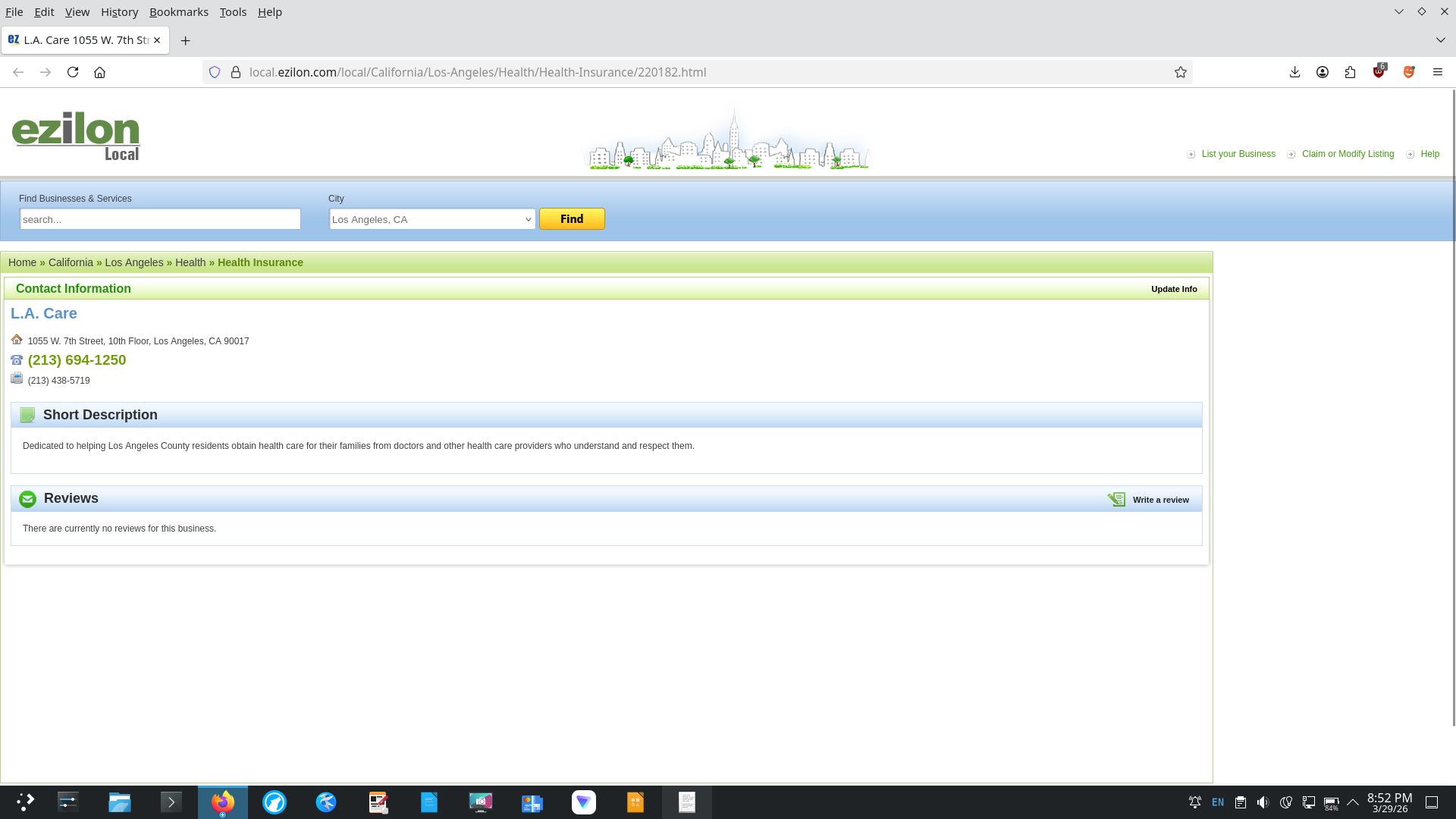Expand the system tray arrow in taskbar
1456x819 pixels.
(x=1352, y=802)
